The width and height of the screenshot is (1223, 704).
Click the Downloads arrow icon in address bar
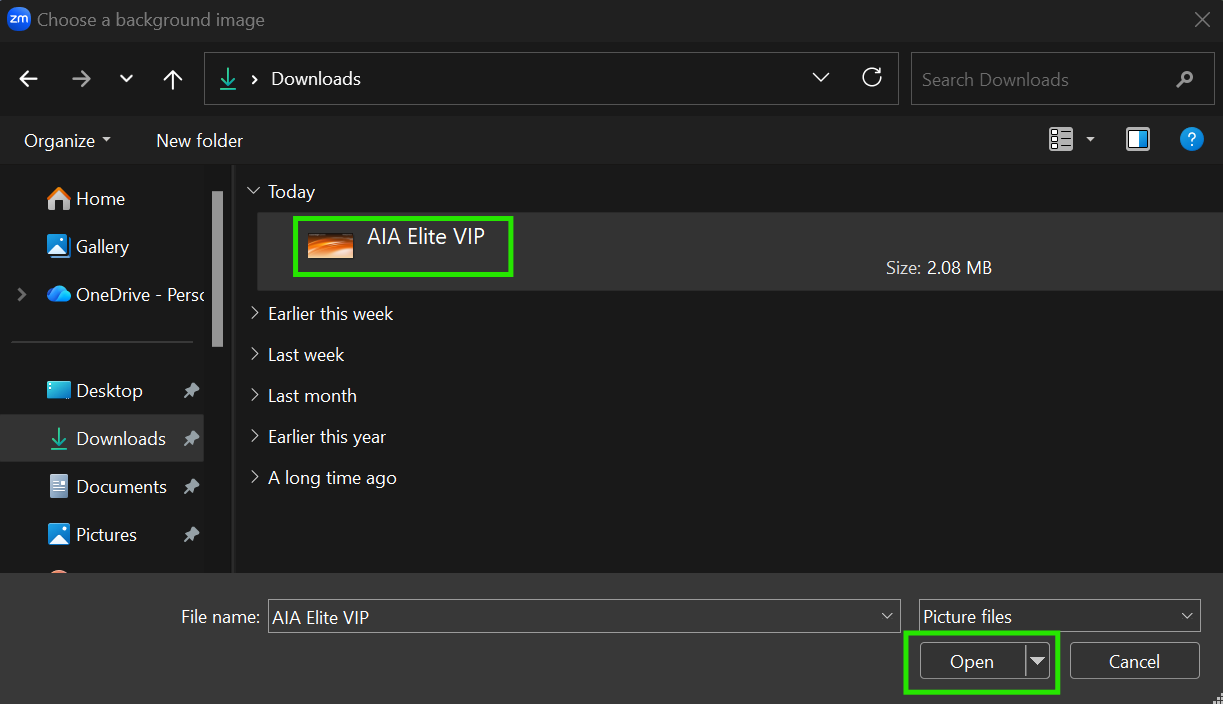228,79
